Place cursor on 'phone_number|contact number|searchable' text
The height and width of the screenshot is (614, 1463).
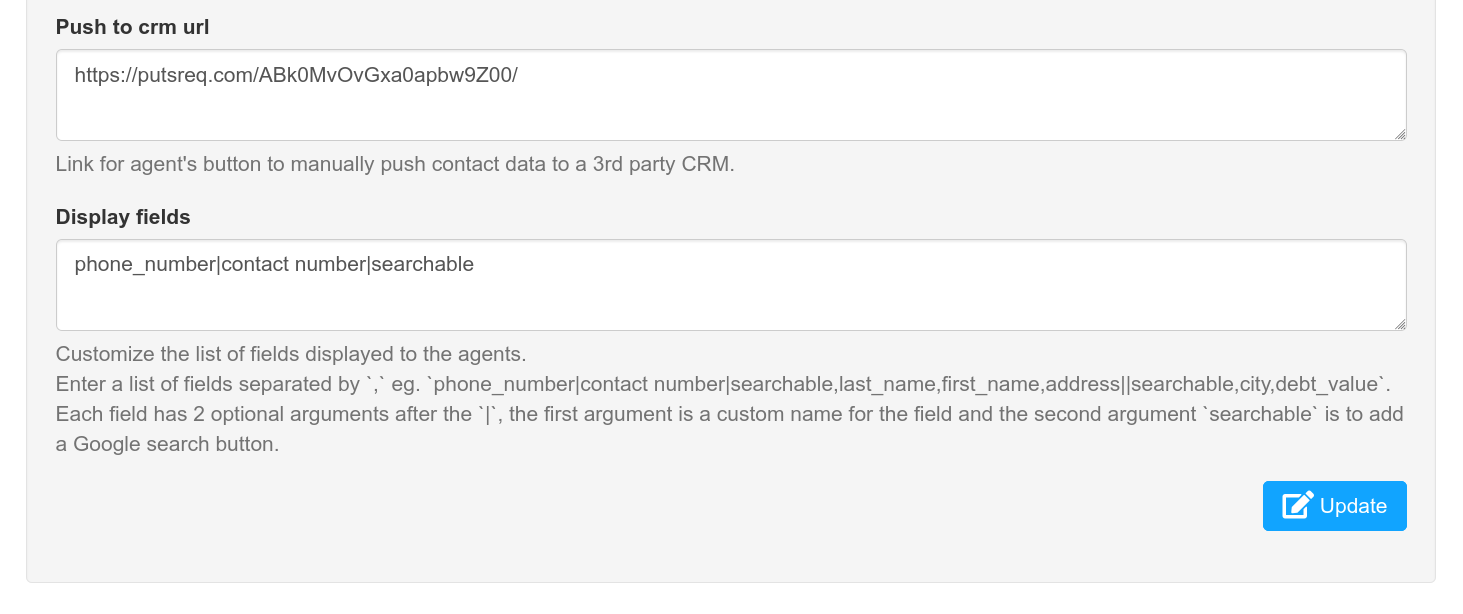point(274,265)
